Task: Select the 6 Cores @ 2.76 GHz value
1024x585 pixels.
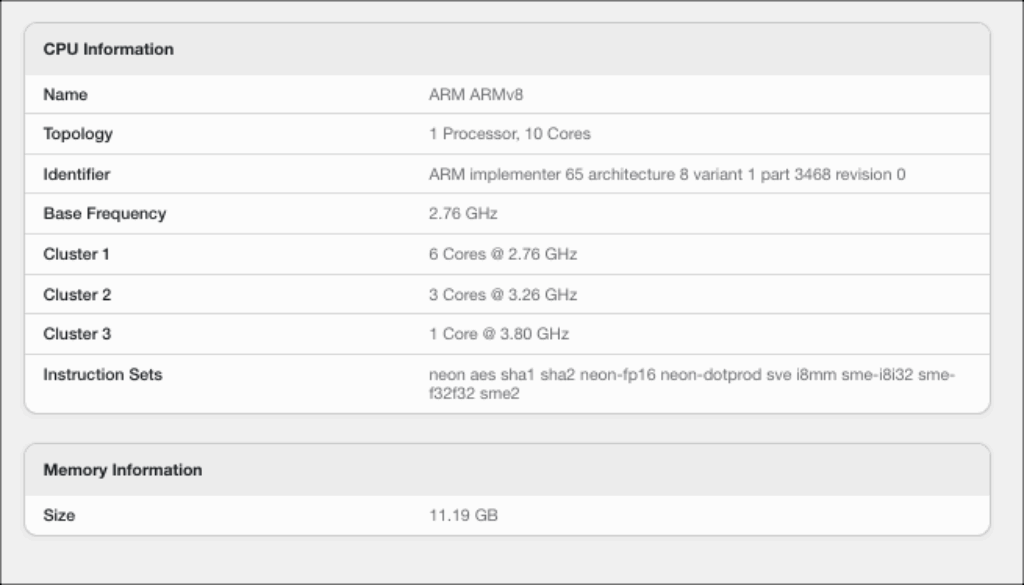Action: coord(503,254)
